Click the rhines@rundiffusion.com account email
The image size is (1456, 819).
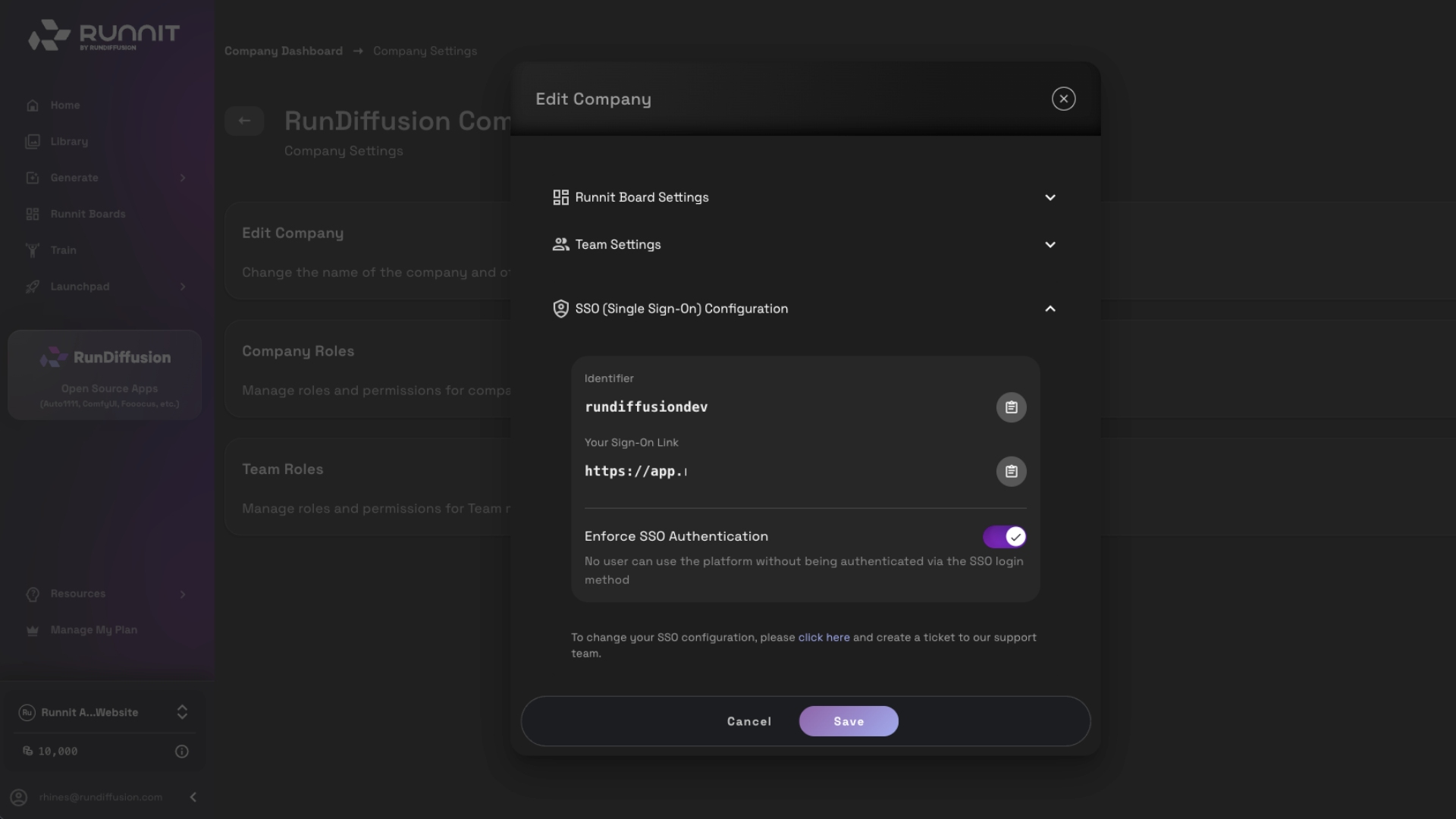click(101, 798)
